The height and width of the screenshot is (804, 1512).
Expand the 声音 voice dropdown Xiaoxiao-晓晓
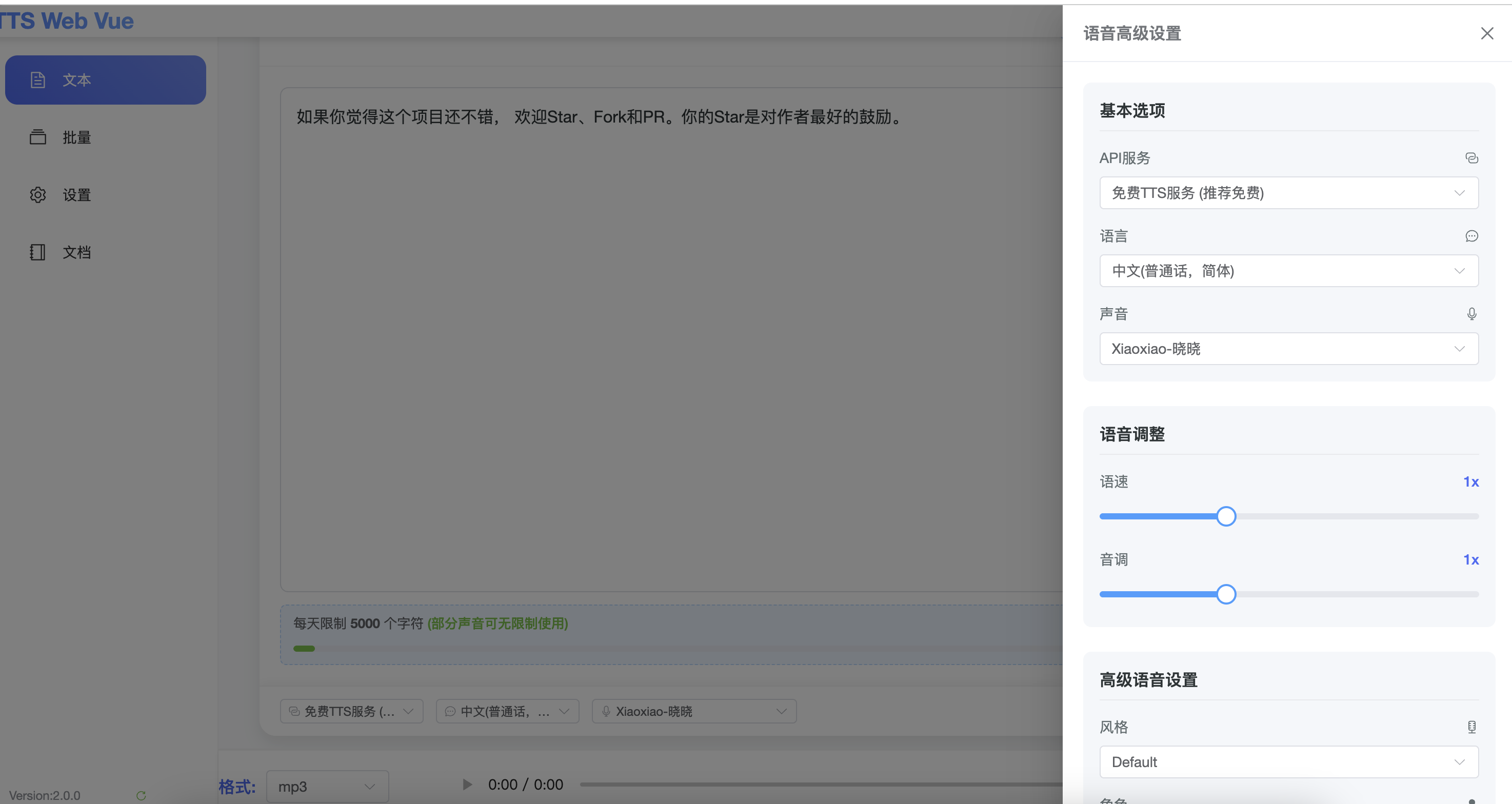(x=1288, y=348)
